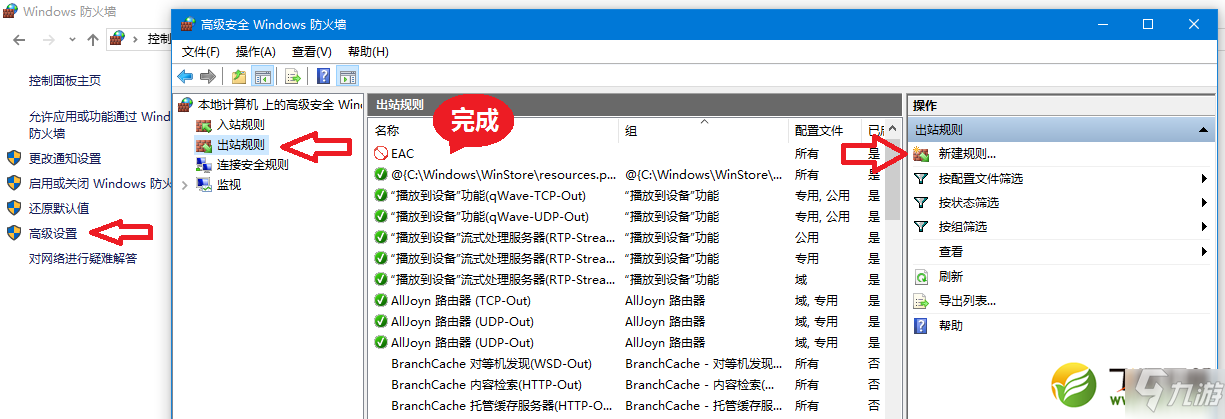Open the 按组筛选 submenu arrow
Image resolution: width=1225 pixels, height=419 pixels.
(1204, 227)
